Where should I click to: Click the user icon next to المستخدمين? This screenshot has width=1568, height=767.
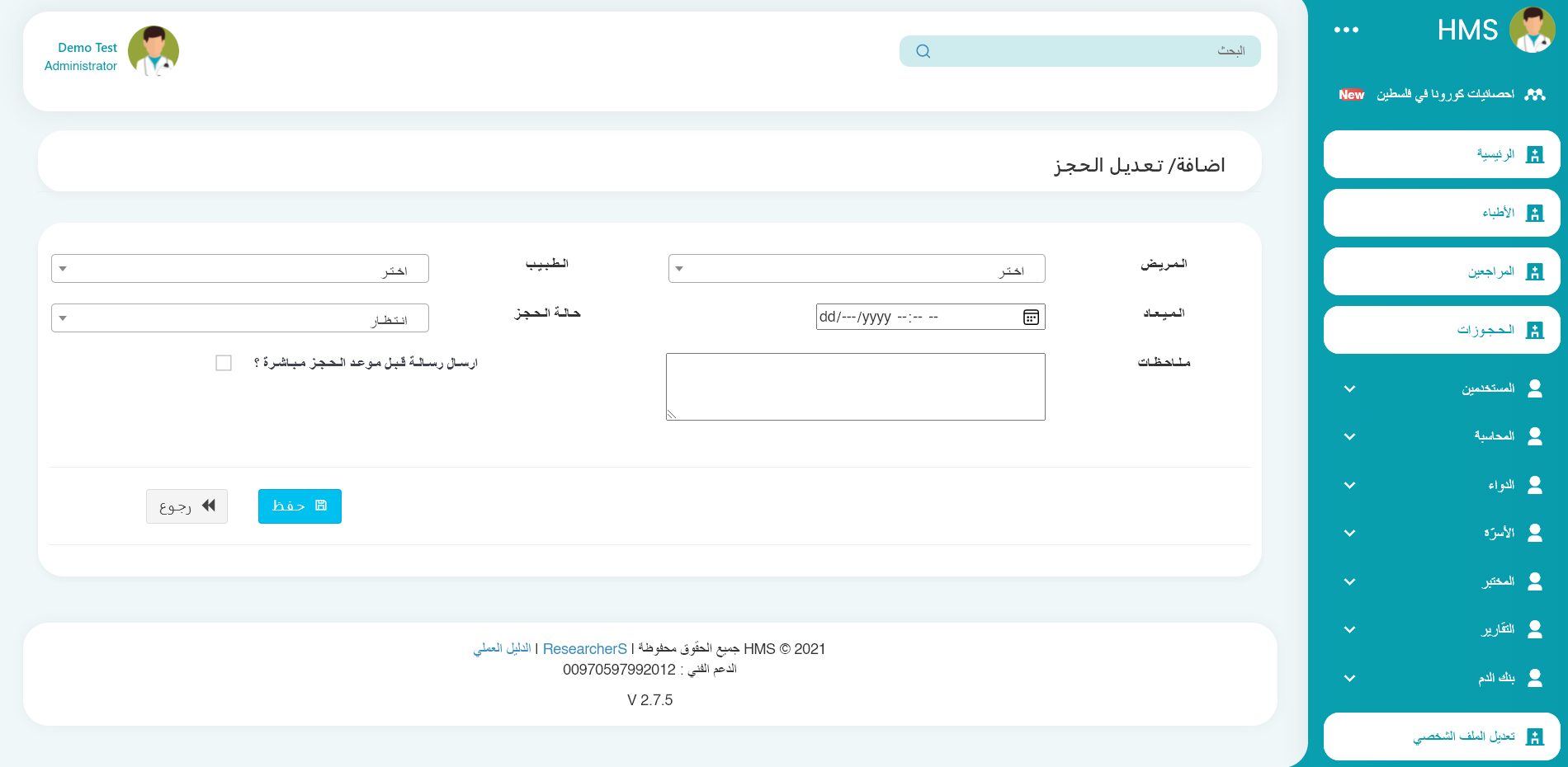tap(1535, 388)
